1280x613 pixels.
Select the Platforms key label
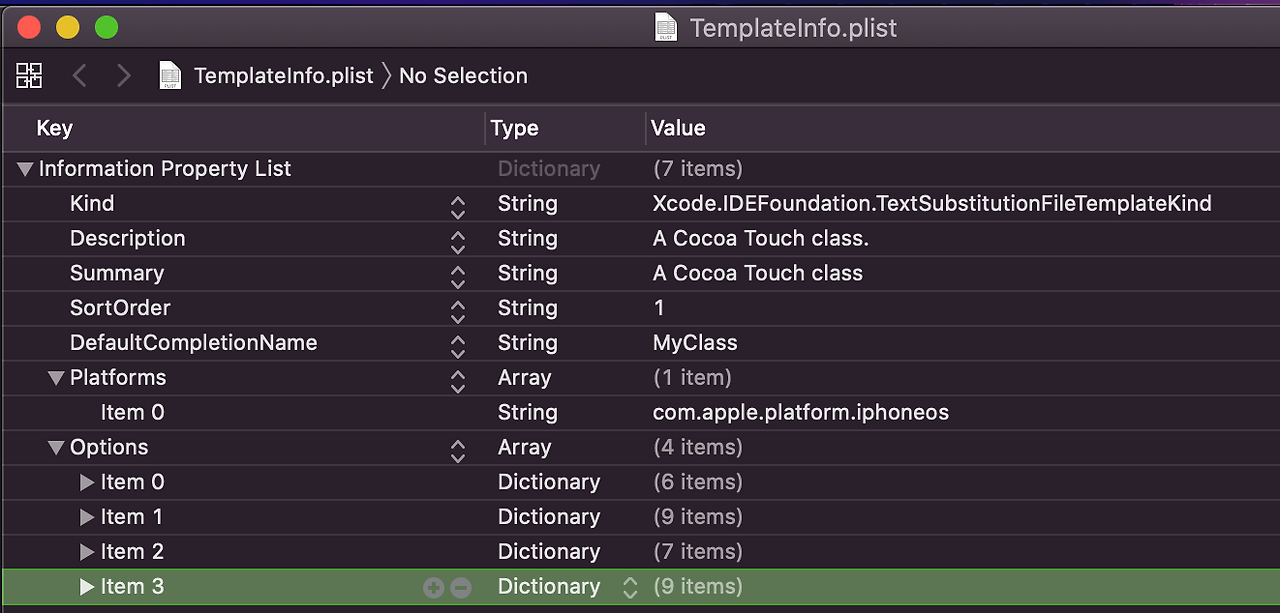(118, 378)
